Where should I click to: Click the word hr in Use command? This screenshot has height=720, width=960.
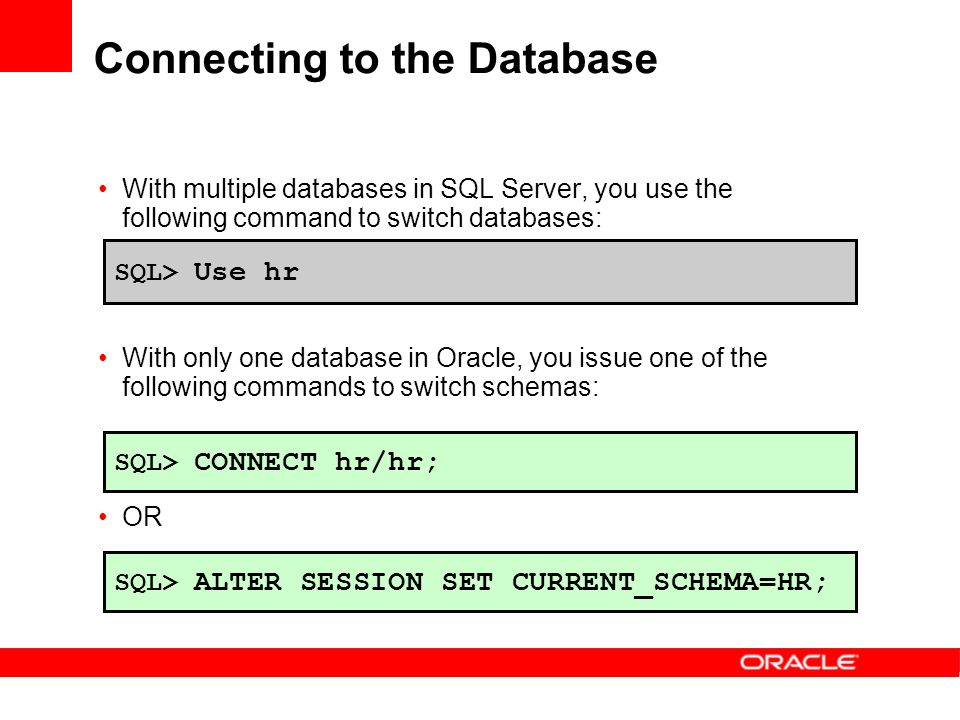point(282,271)
